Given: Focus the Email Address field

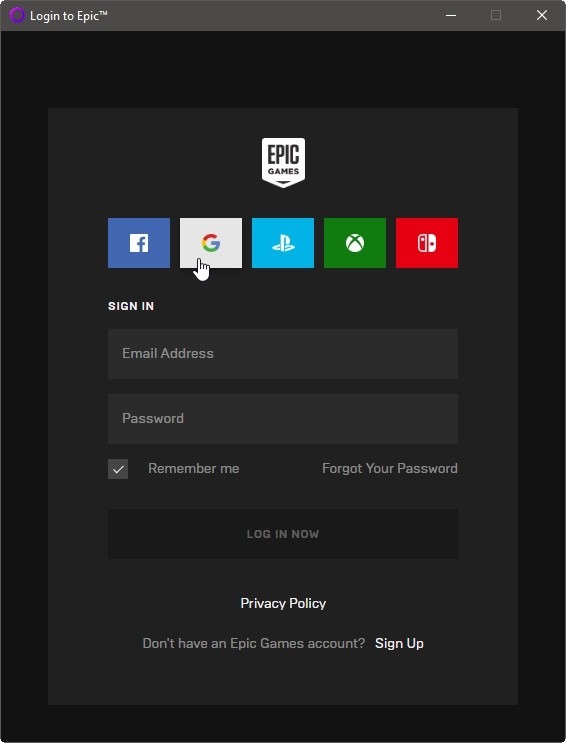Looking at the screenshot, I should click(x=283, y=353).
